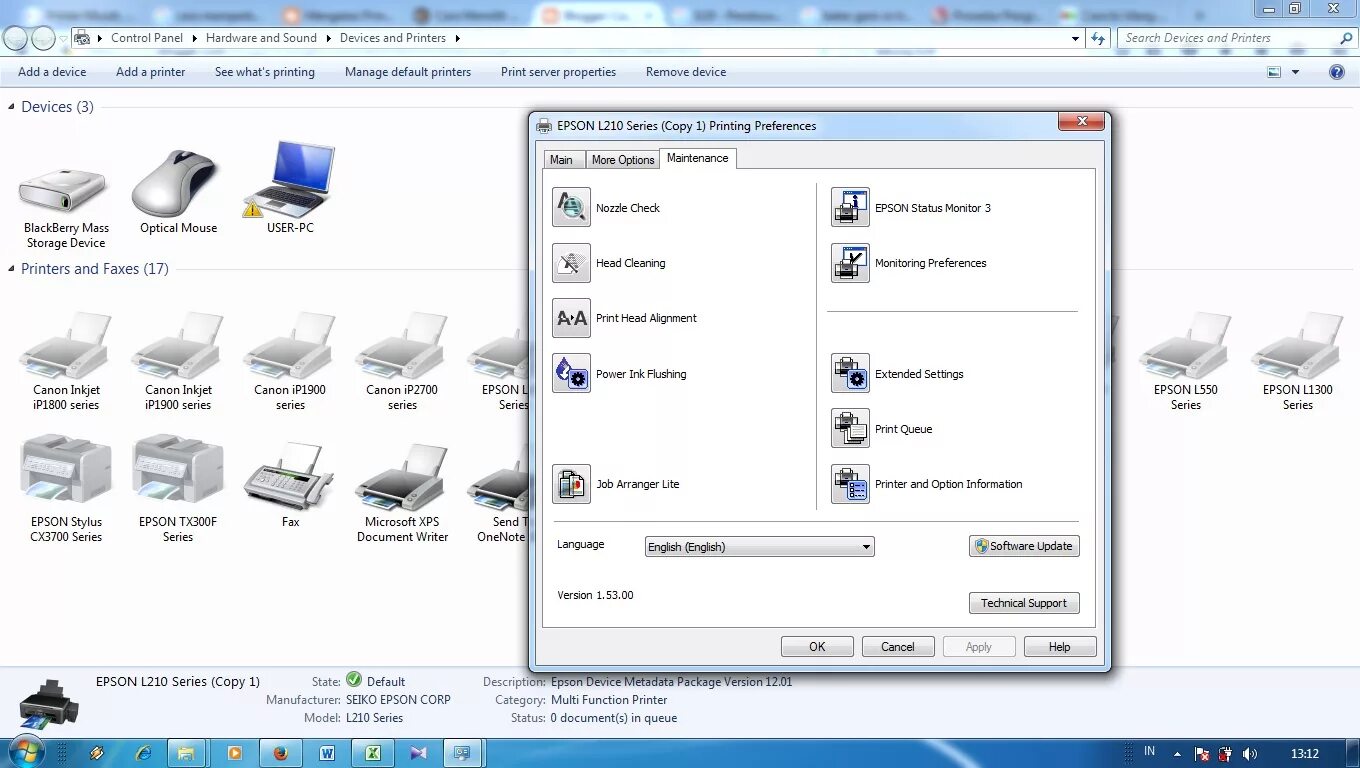Expand the Hardware and Sound breadcrumb arrow
Viewport: 1360px width, 768px height.
[327, 38]
